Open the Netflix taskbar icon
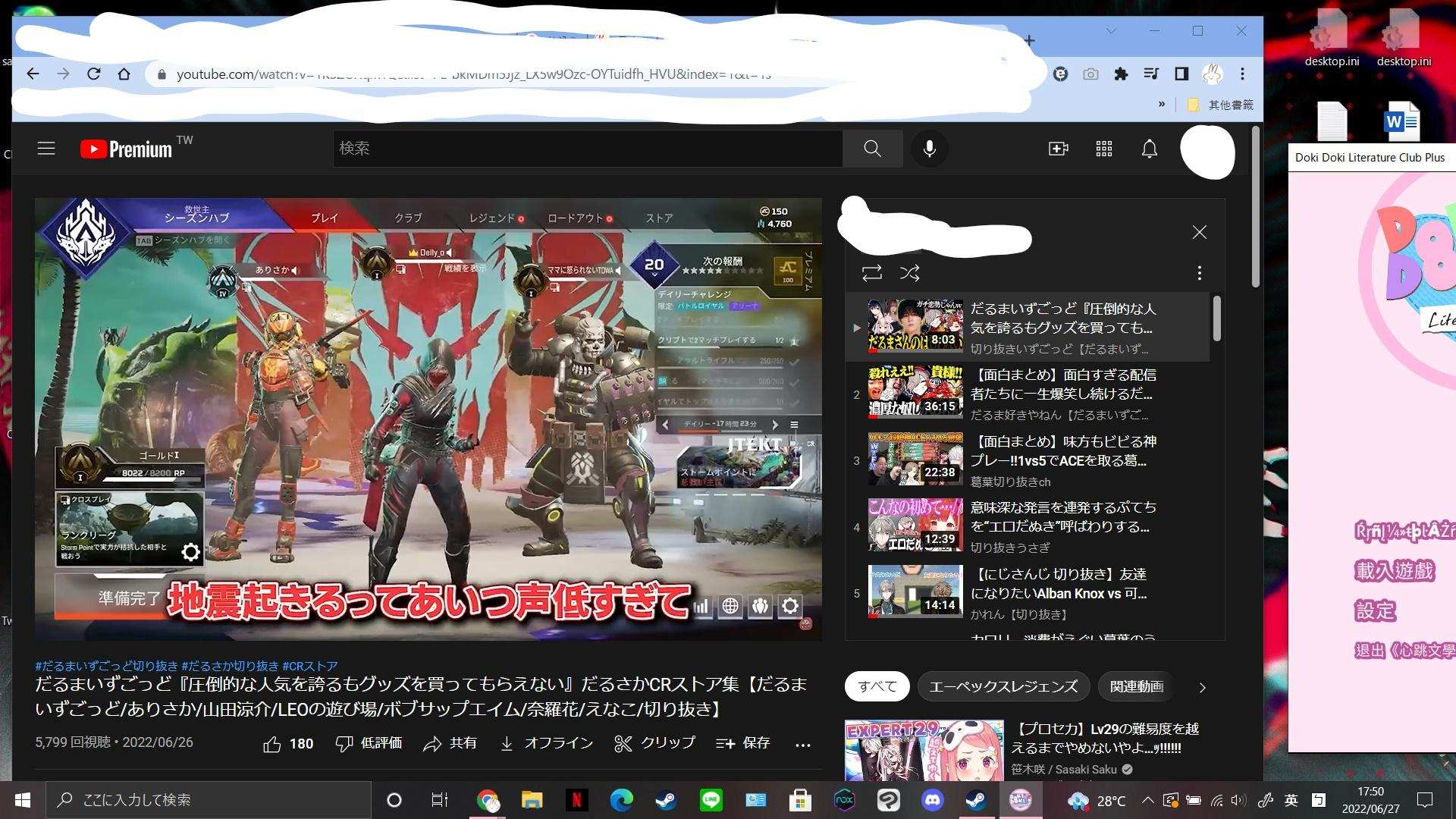Image resolution: width=1456 pixels, height=819 pixels. point(576,800)
